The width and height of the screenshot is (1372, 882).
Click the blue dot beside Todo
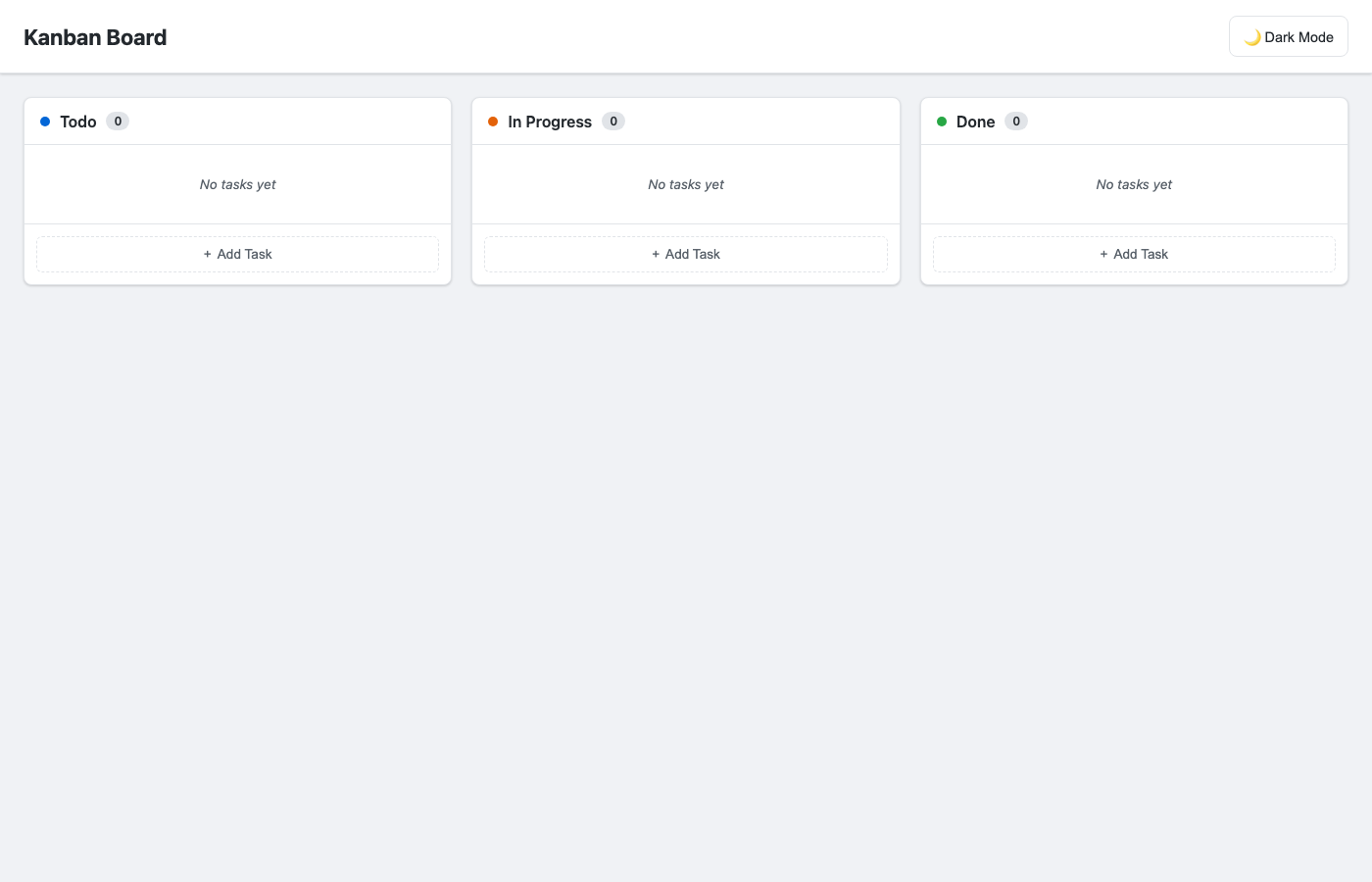pyautogui.click(x=45, y=122)
